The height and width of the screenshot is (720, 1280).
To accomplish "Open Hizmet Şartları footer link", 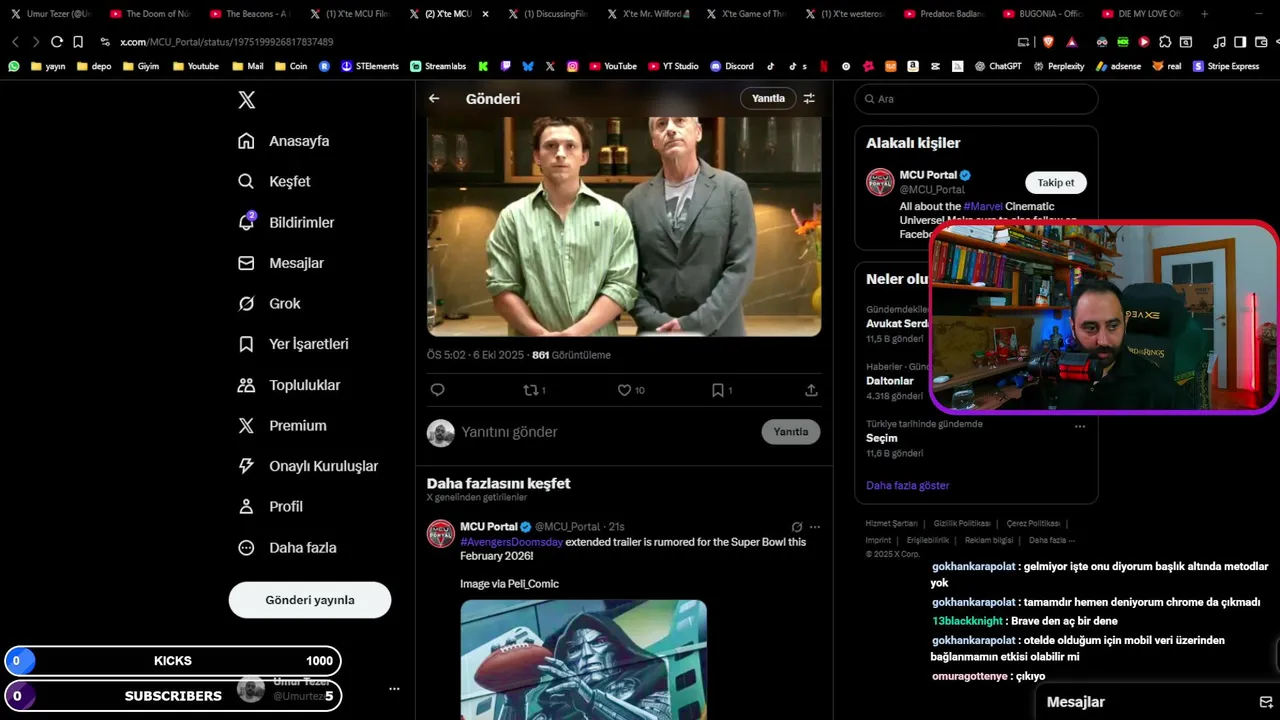I will pos(891,523).
